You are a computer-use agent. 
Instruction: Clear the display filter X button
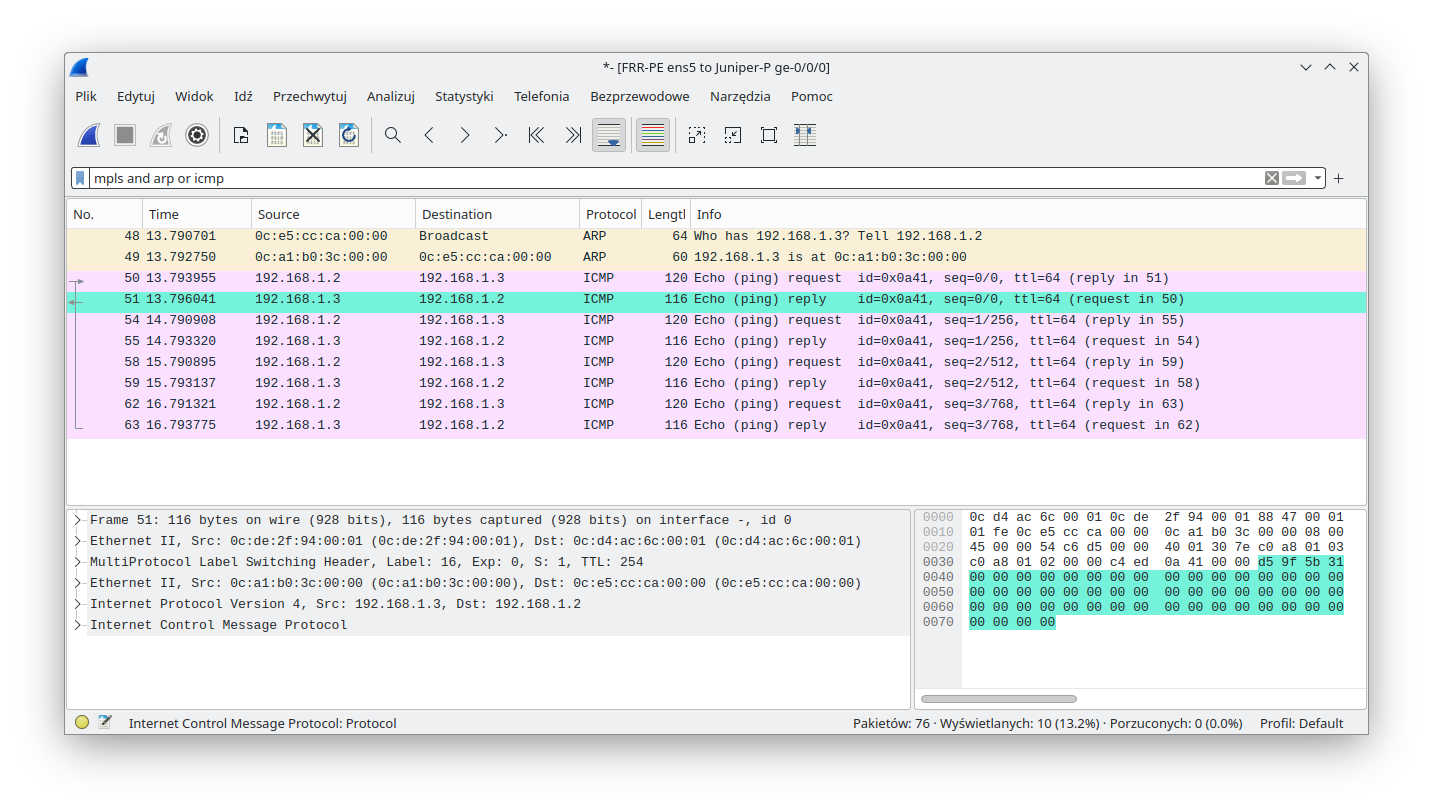pos(1272,178)
